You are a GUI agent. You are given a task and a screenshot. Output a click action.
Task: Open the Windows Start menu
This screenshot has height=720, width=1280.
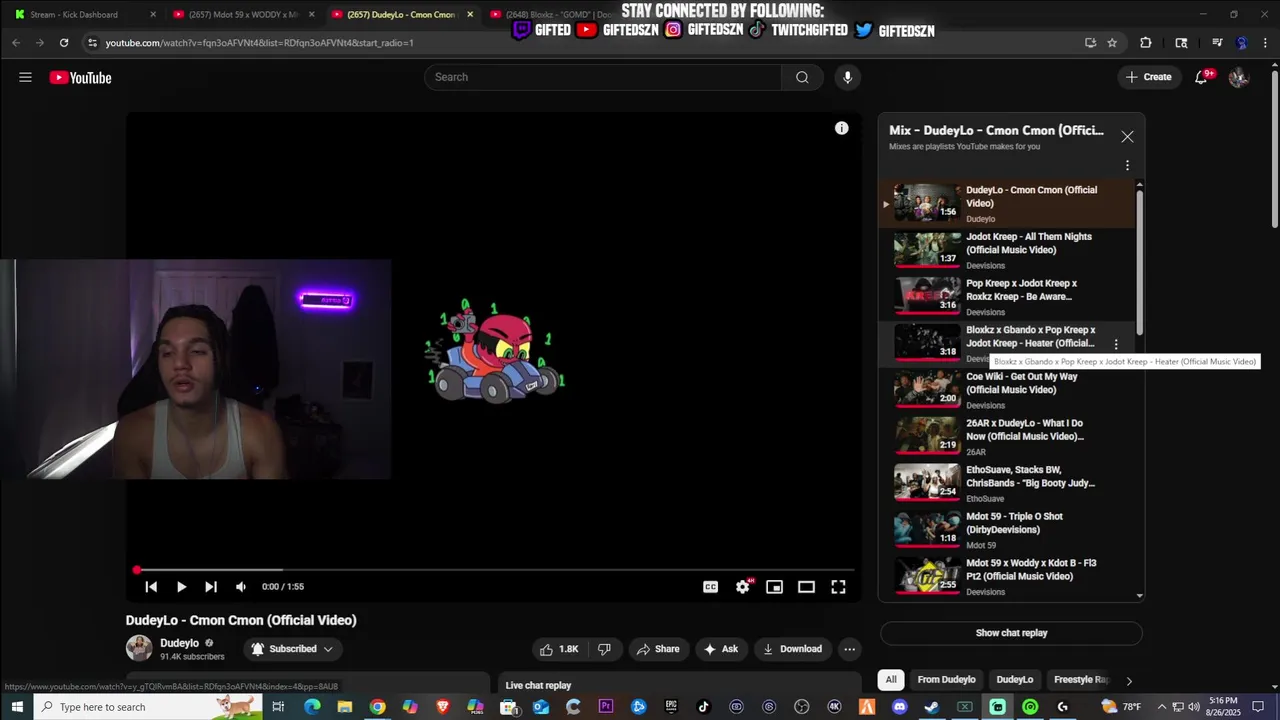pyautogui.click(x=17, y=707)
